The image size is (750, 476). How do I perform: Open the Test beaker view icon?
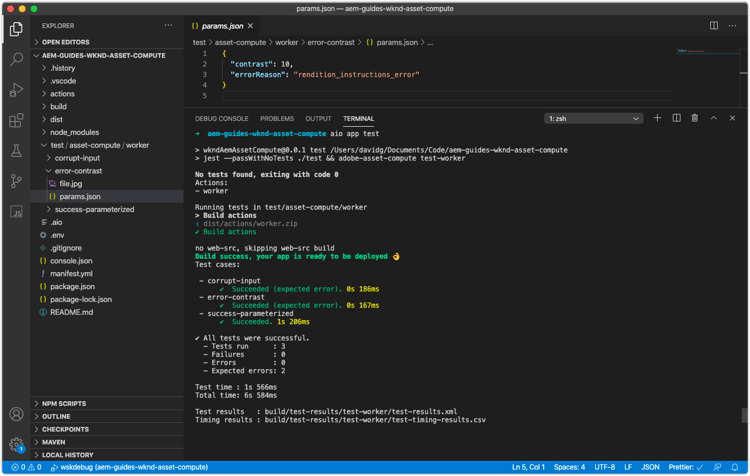click(x=16, y=151)
